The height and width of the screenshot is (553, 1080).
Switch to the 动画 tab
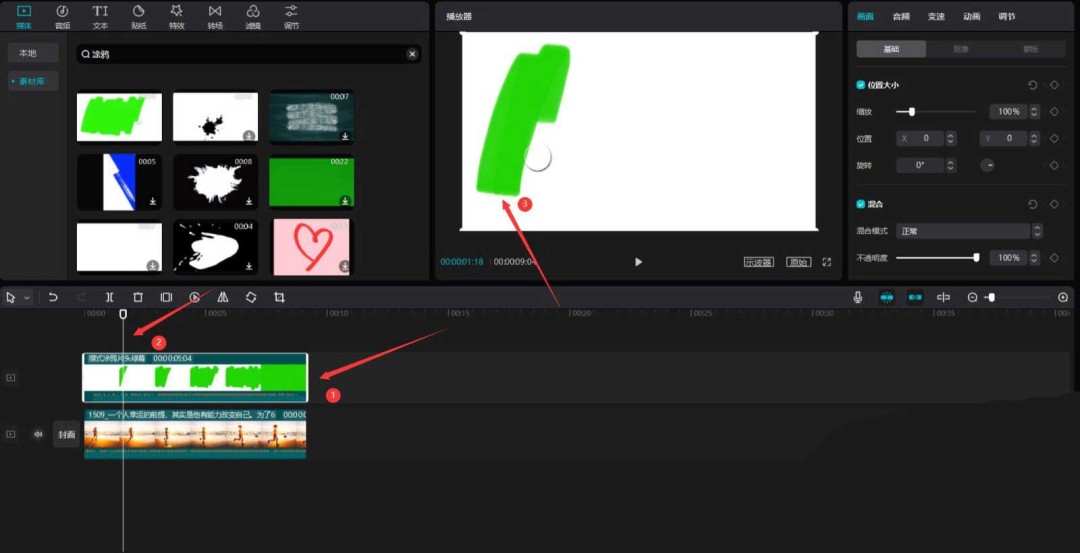click(x=971, y=16)
